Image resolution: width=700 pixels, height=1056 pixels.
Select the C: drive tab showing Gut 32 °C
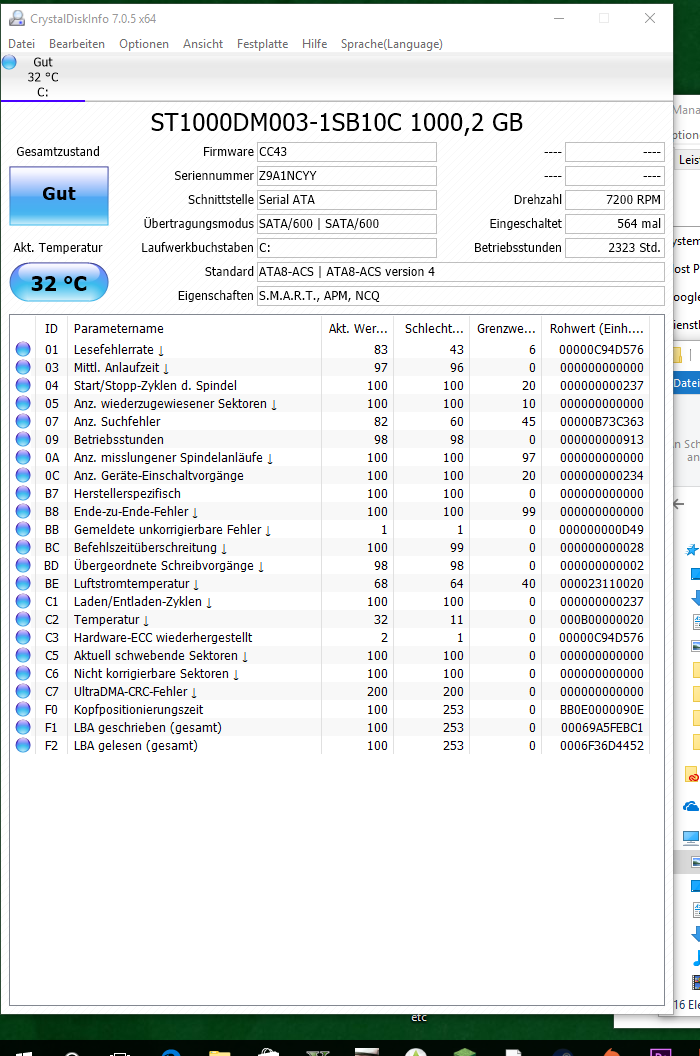[43, 77]
